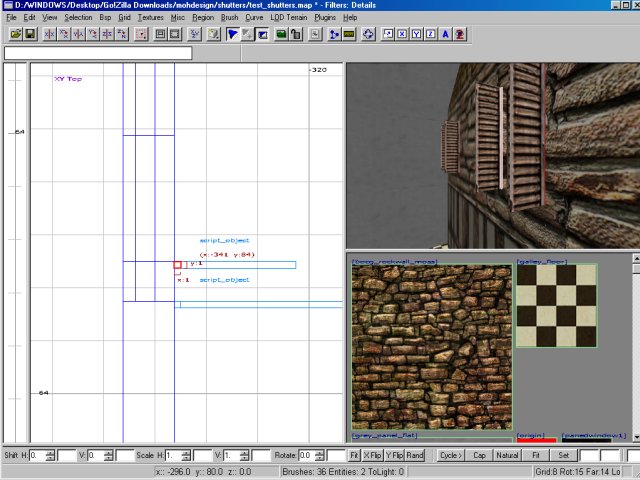640x480 pixels.
Task: Open the Textures menu
Action: [x=150, y=17]
